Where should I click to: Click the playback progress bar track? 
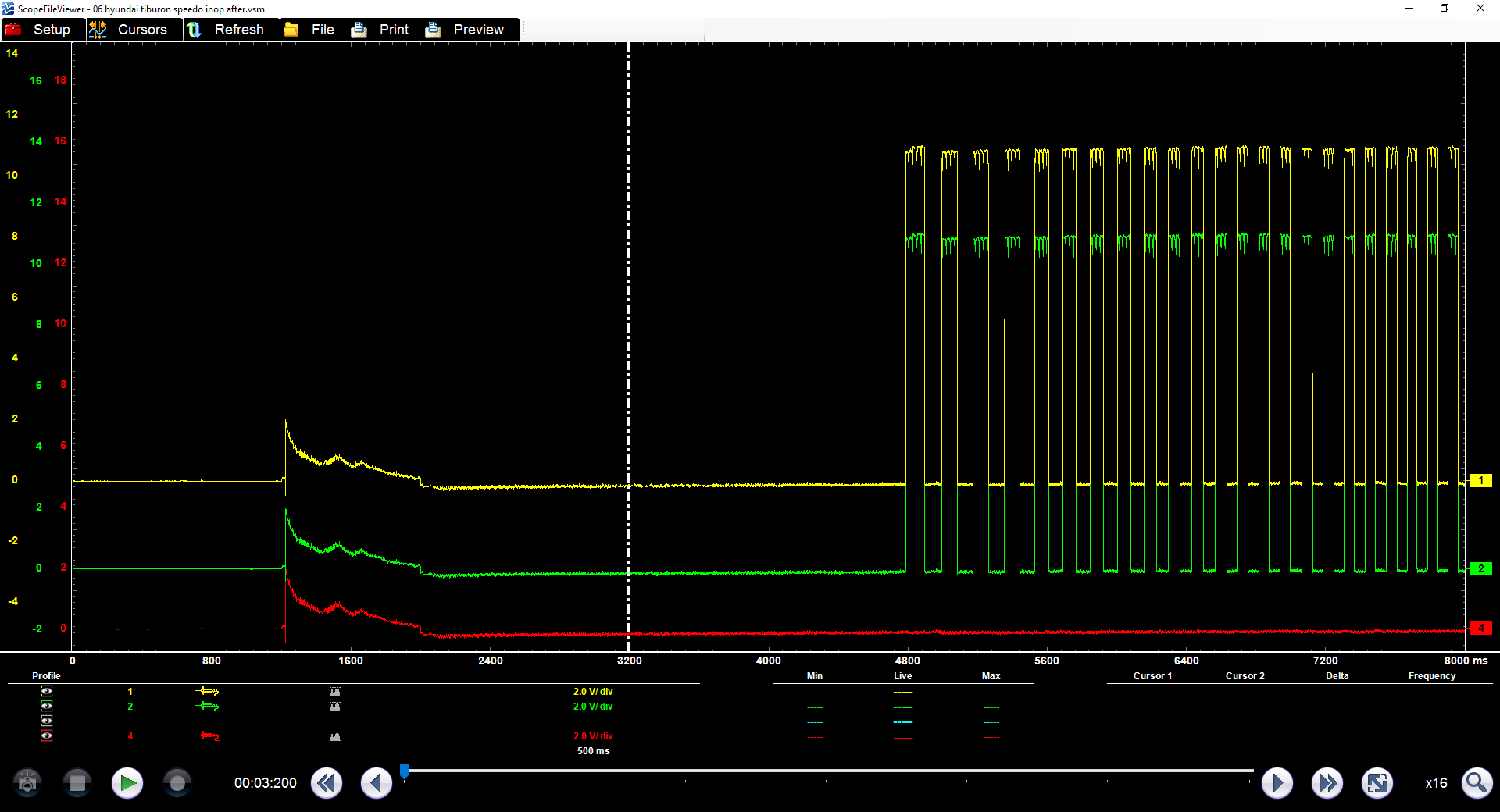828,771
